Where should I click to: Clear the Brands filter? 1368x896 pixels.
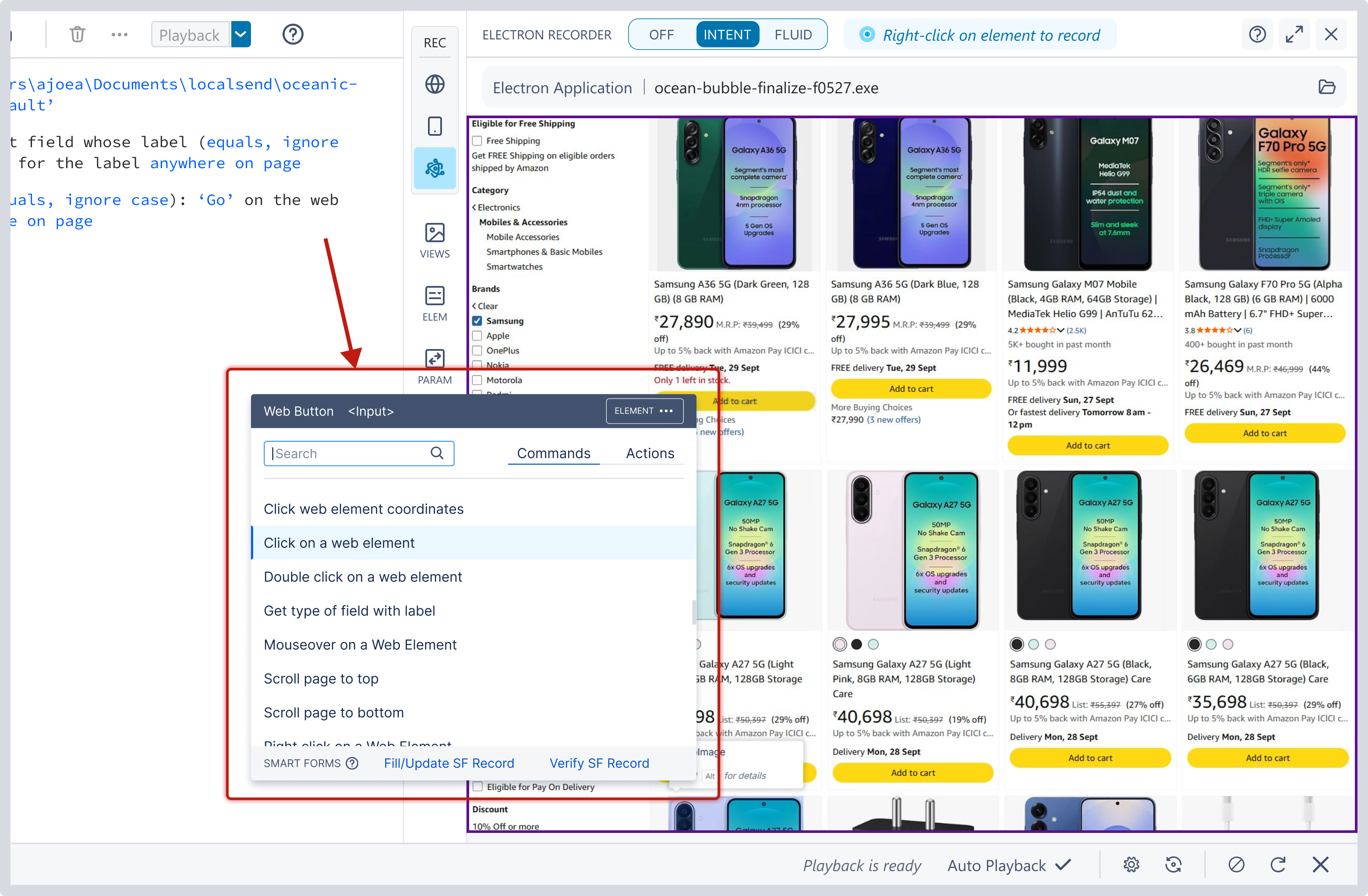485,306
